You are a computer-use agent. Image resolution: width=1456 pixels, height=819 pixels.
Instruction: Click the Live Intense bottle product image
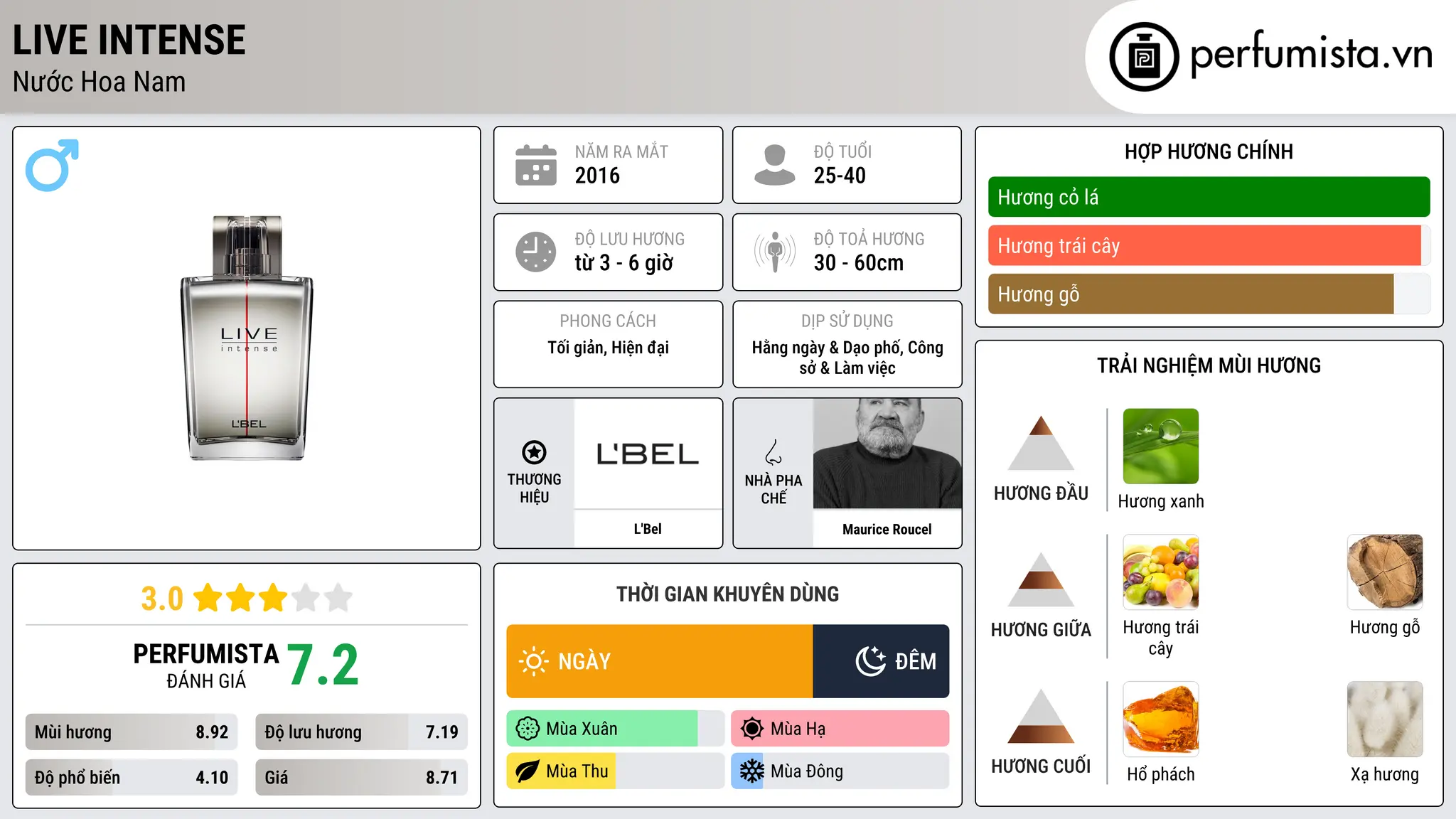pos(247,338)
